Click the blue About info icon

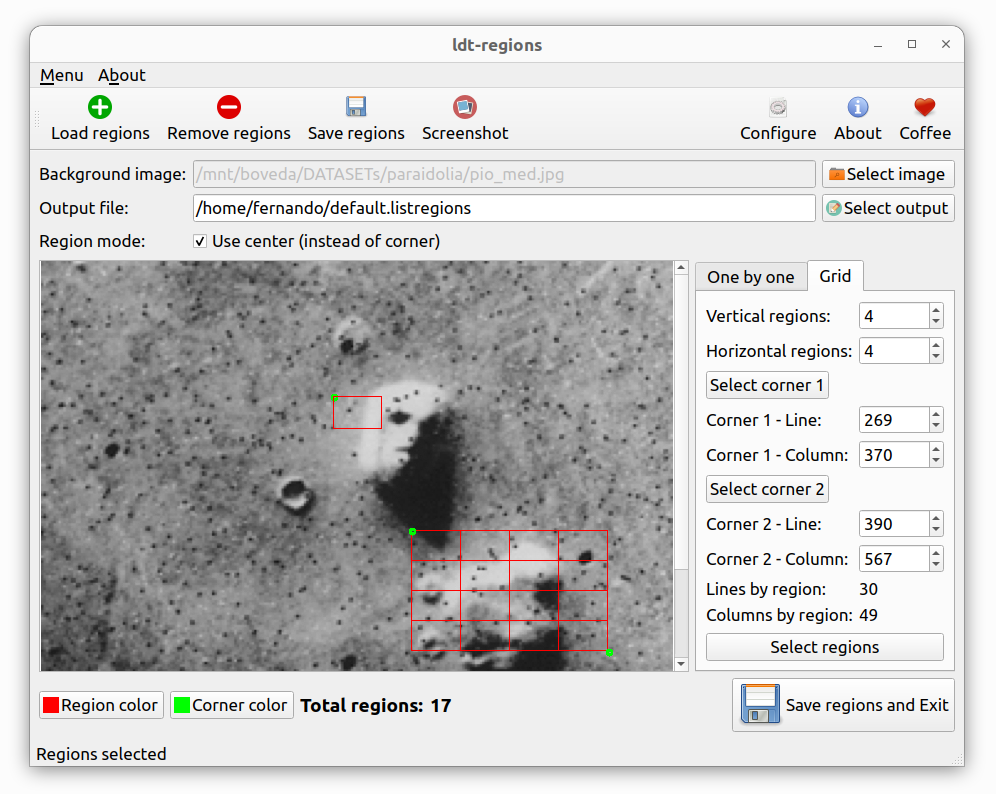(858, 107)
